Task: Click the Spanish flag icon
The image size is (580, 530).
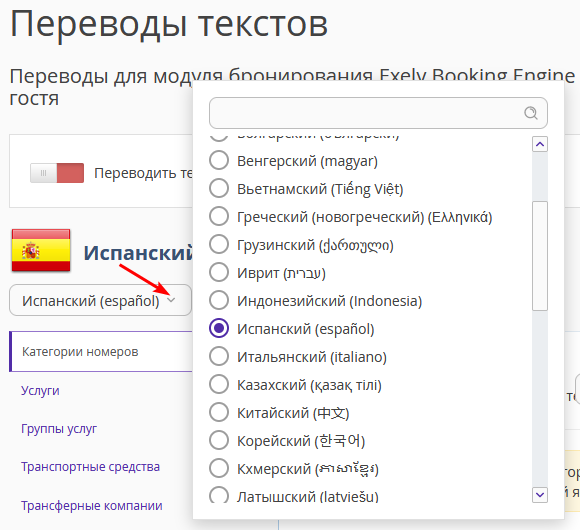Action: pyautogui.click(x=41, y=250)
